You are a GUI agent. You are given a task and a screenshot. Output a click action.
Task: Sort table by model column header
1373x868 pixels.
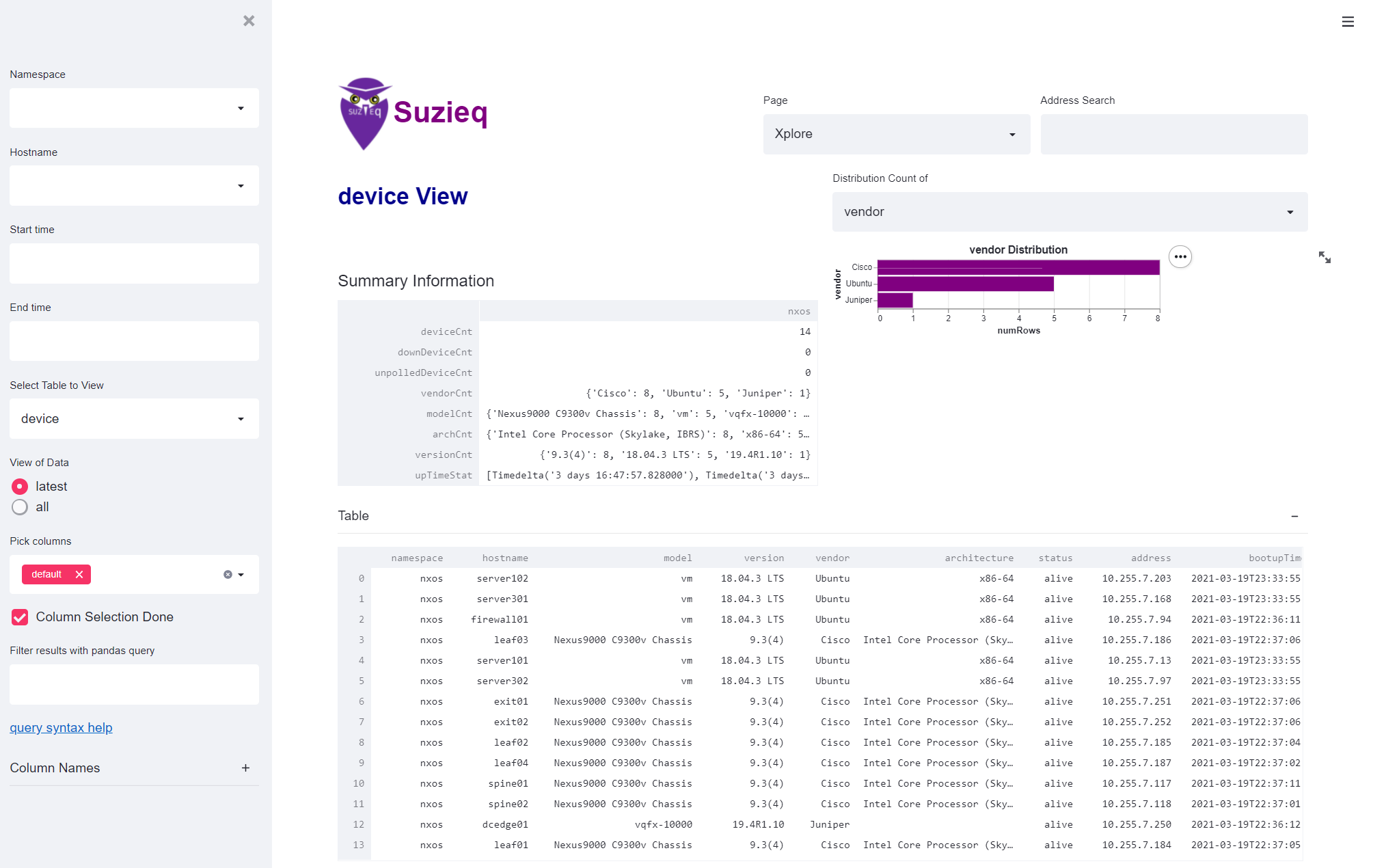pyautogui.click(x=677, y=558)
